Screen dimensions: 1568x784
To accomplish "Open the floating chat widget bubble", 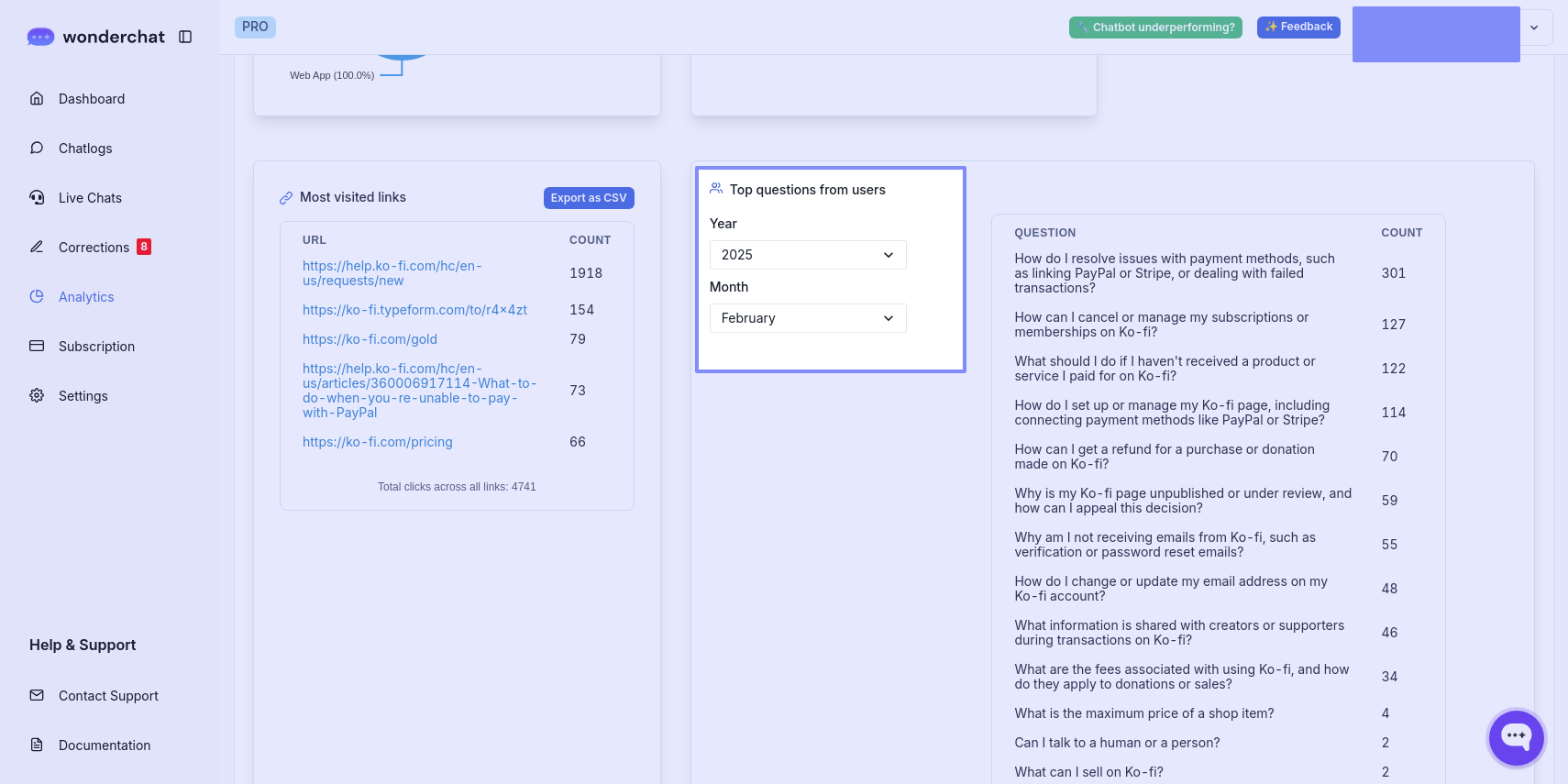I will click(x=1517, y=737).
